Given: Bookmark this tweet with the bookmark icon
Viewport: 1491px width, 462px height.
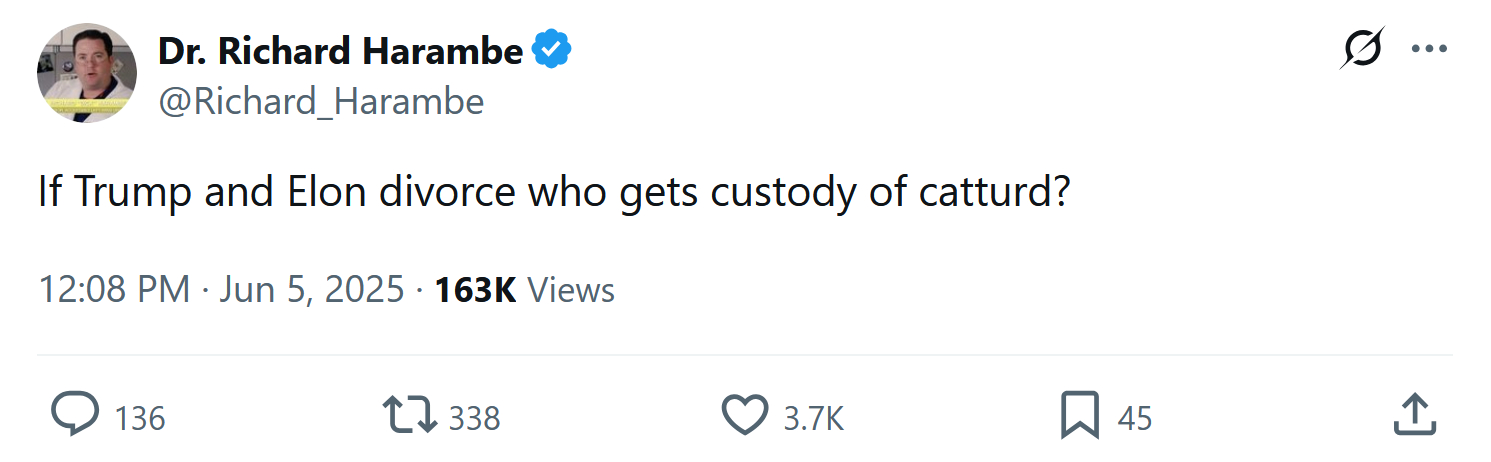Looking at the screenshot, I should click(x=1080, y=415).
